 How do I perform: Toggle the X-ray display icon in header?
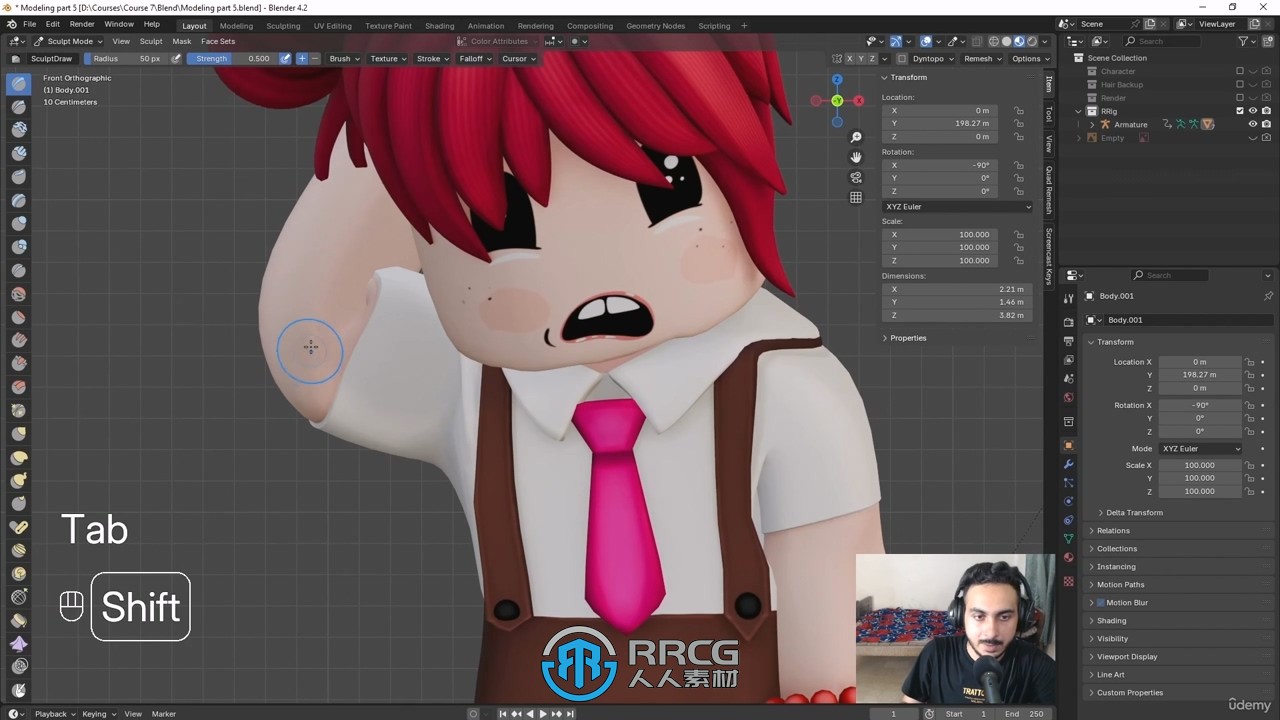pyautogui.click(x=977, y=41)
